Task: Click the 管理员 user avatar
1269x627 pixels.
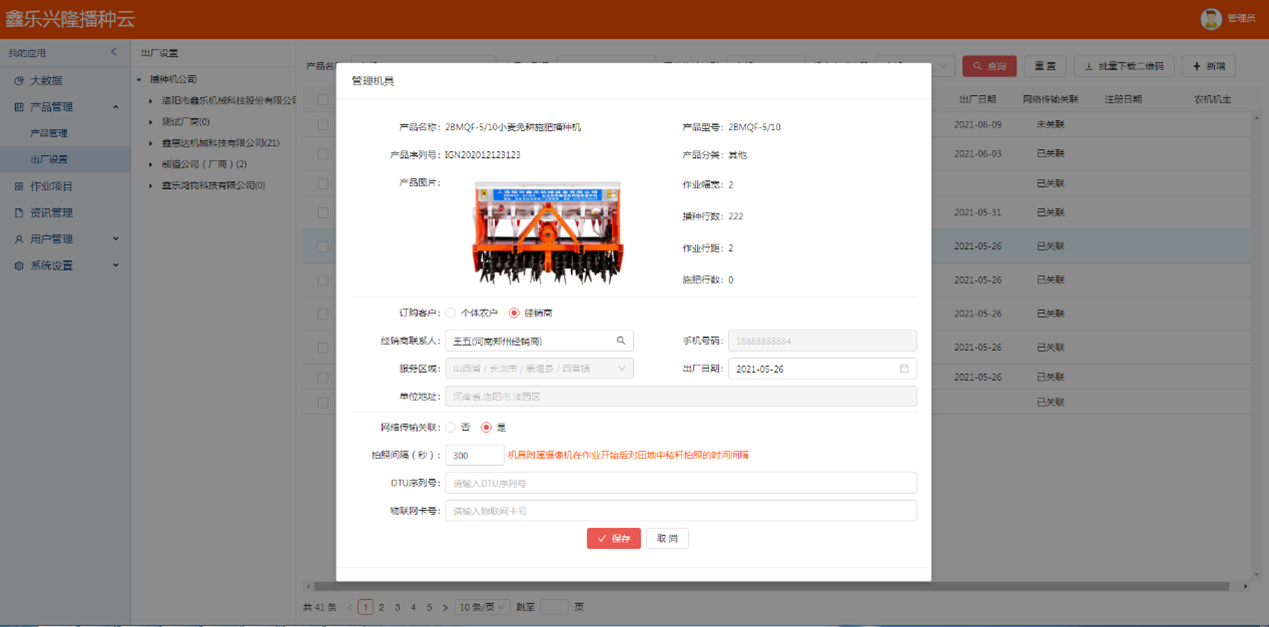Action: click(1211, 18)
